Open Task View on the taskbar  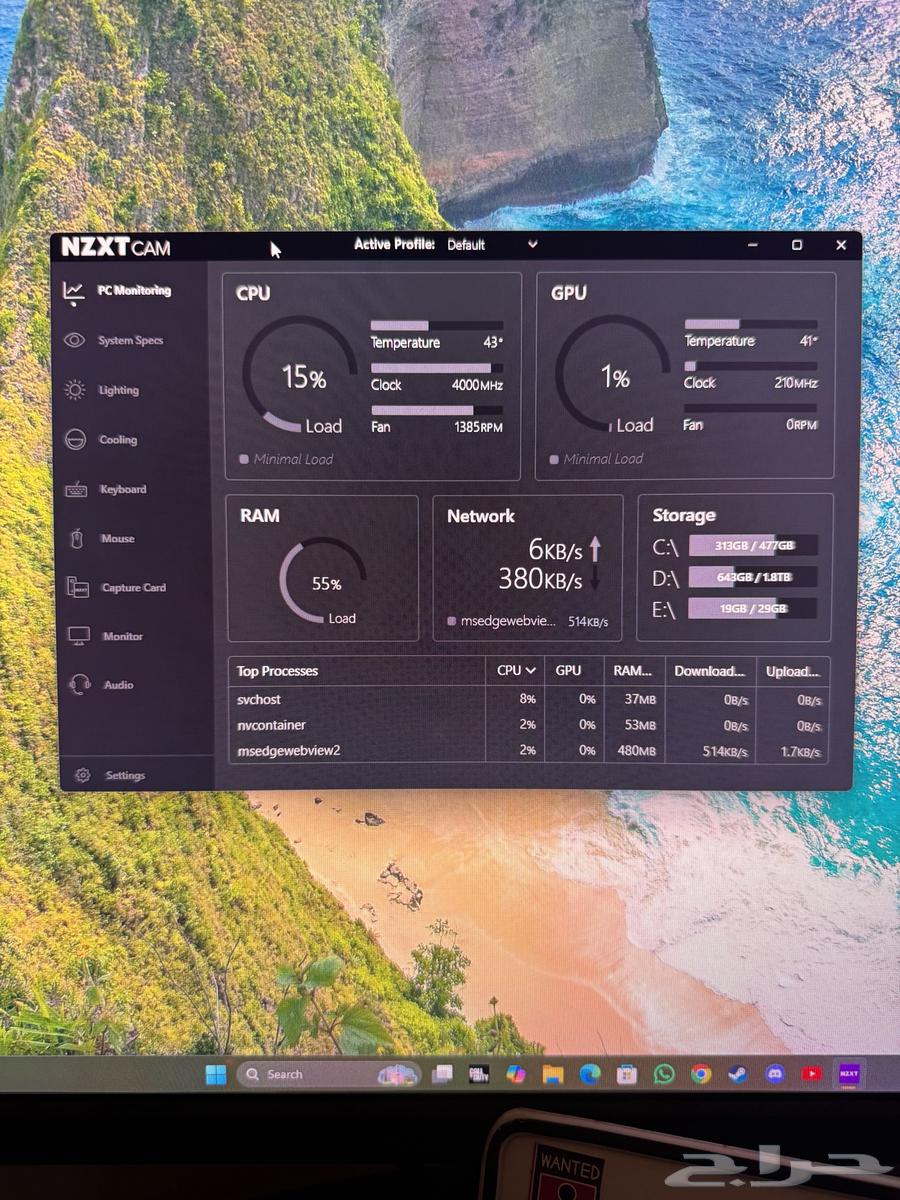click(442, 1075)
